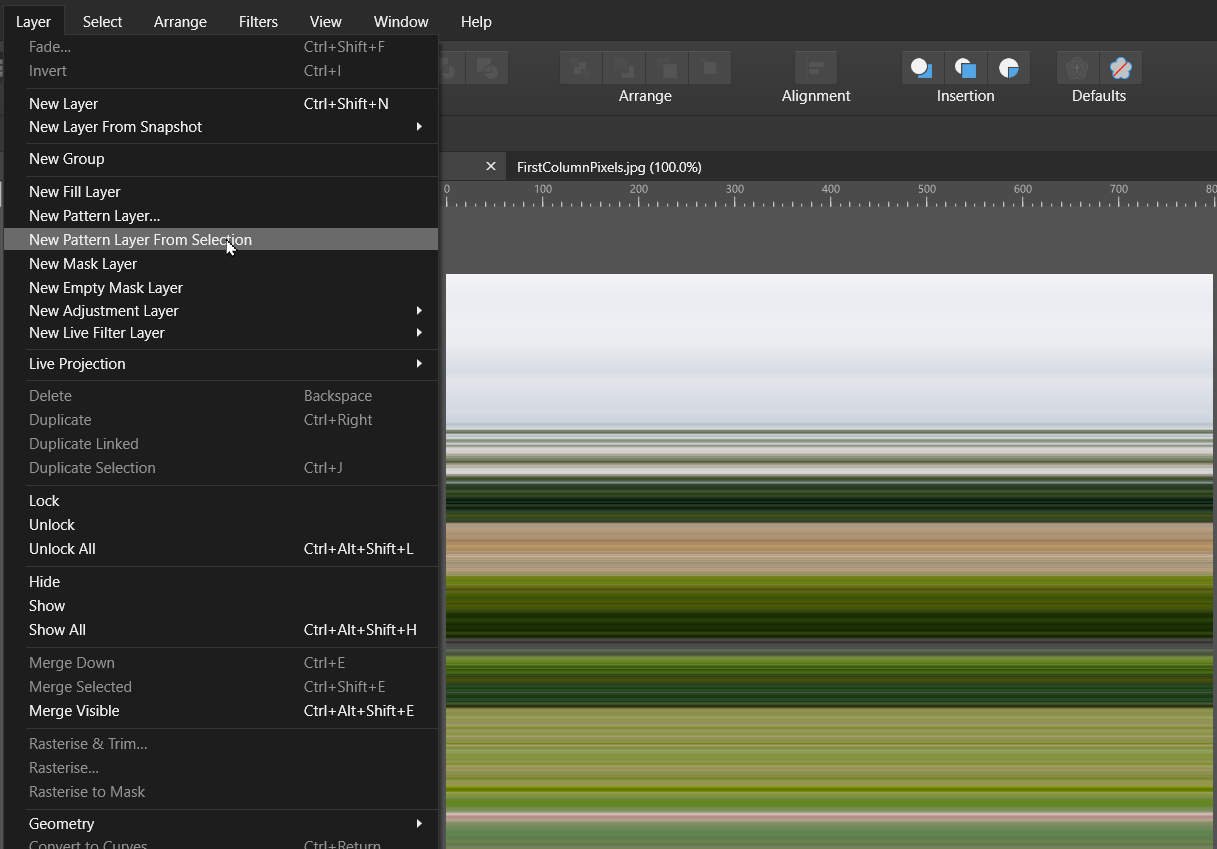Expand the Geometry submenu
Image resolution: width=1217 pixels, height=849 pixels.
(221, 824)
